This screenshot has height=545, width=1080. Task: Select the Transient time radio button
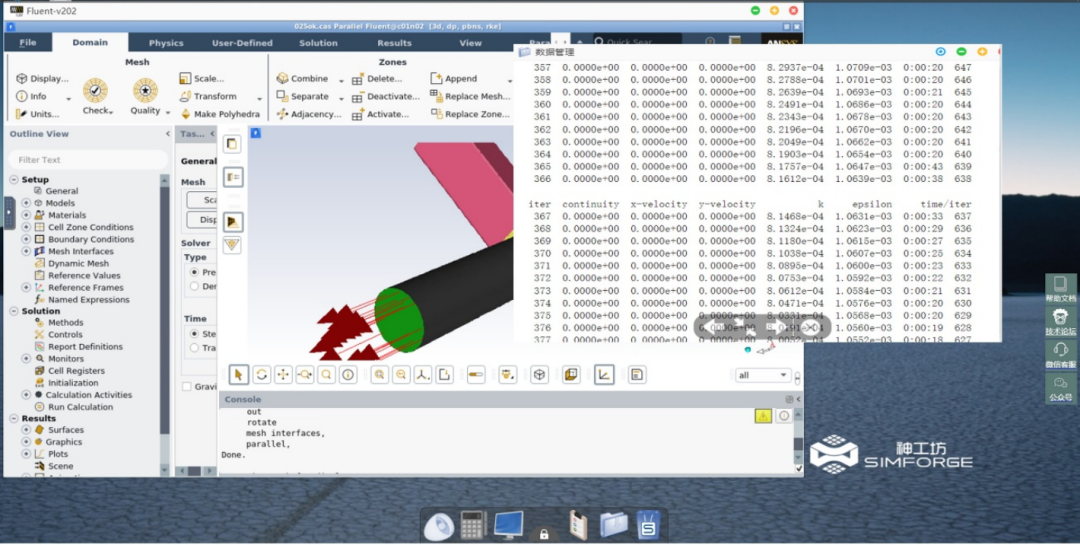point(194,348)
